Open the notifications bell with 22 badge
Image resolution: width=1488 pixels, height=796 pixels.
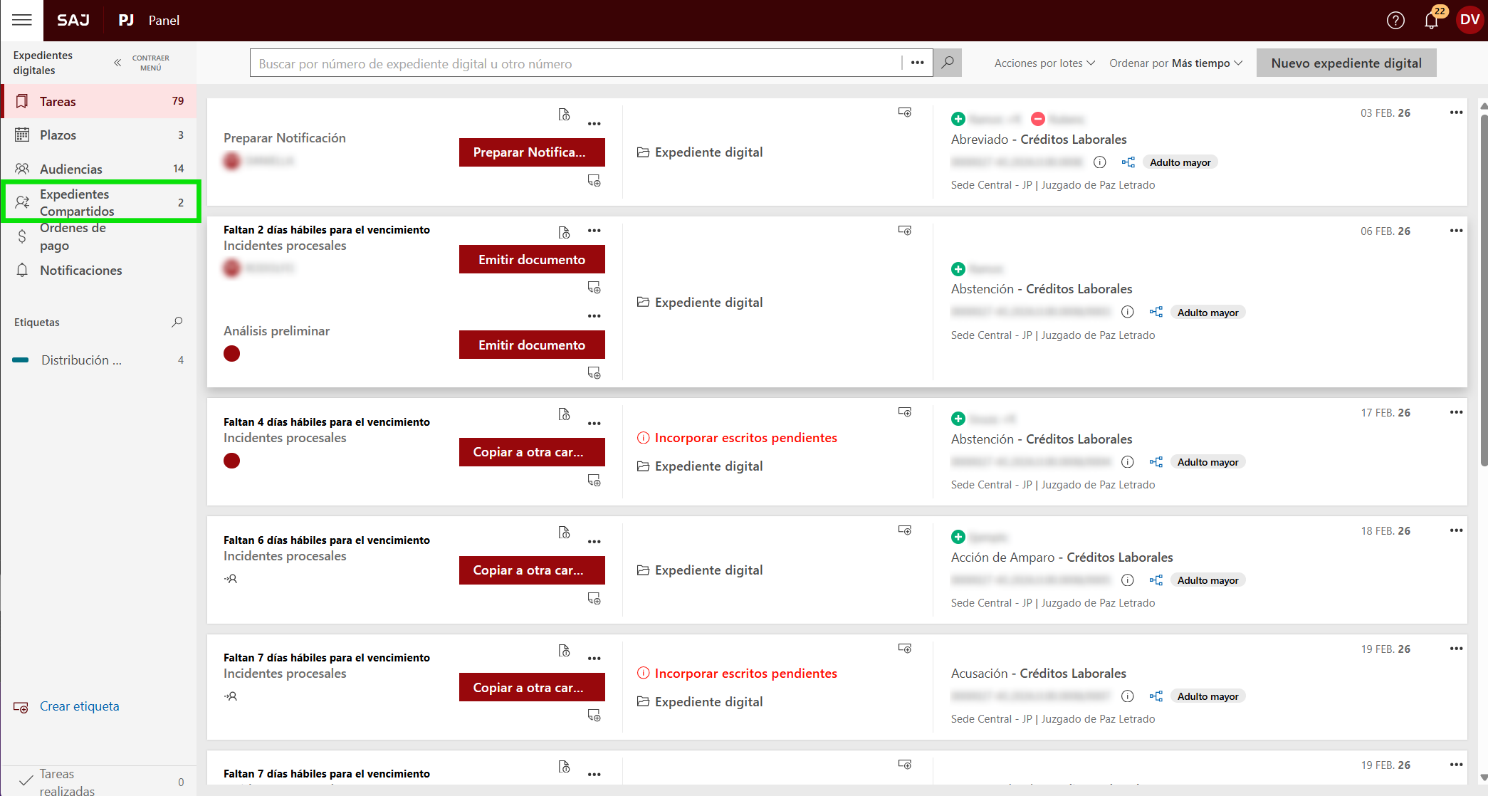coord(1431,21)
